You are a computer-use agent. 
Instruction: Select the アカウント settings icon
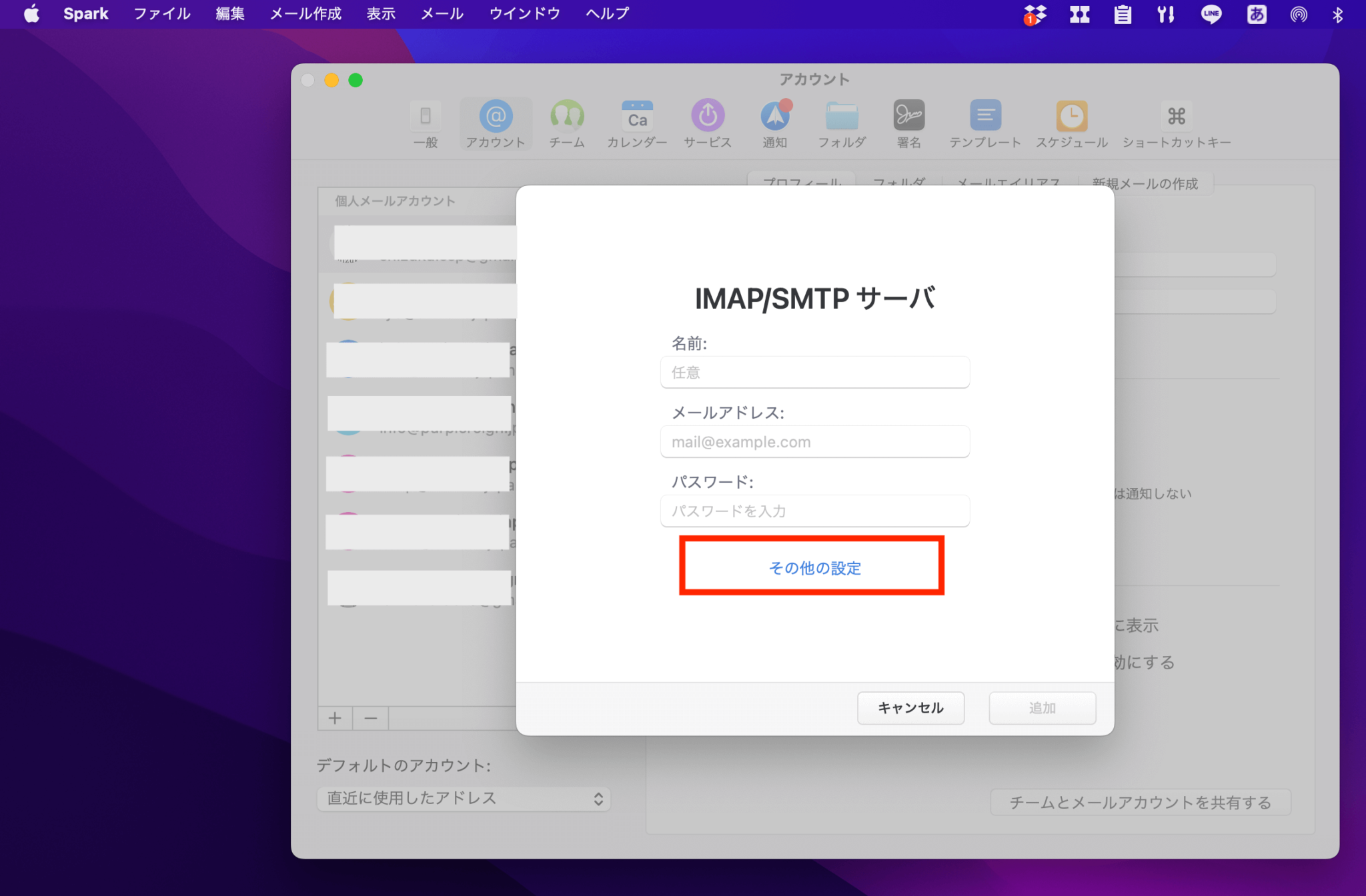point(496,123)
